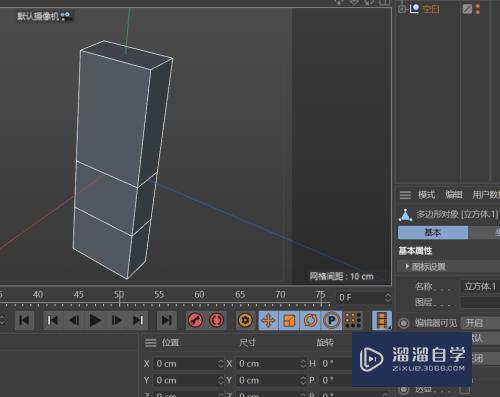Open coordinates panel hamburger menu
The width and height of the screenshot is (500, 397).
click(x=151, y=343)
